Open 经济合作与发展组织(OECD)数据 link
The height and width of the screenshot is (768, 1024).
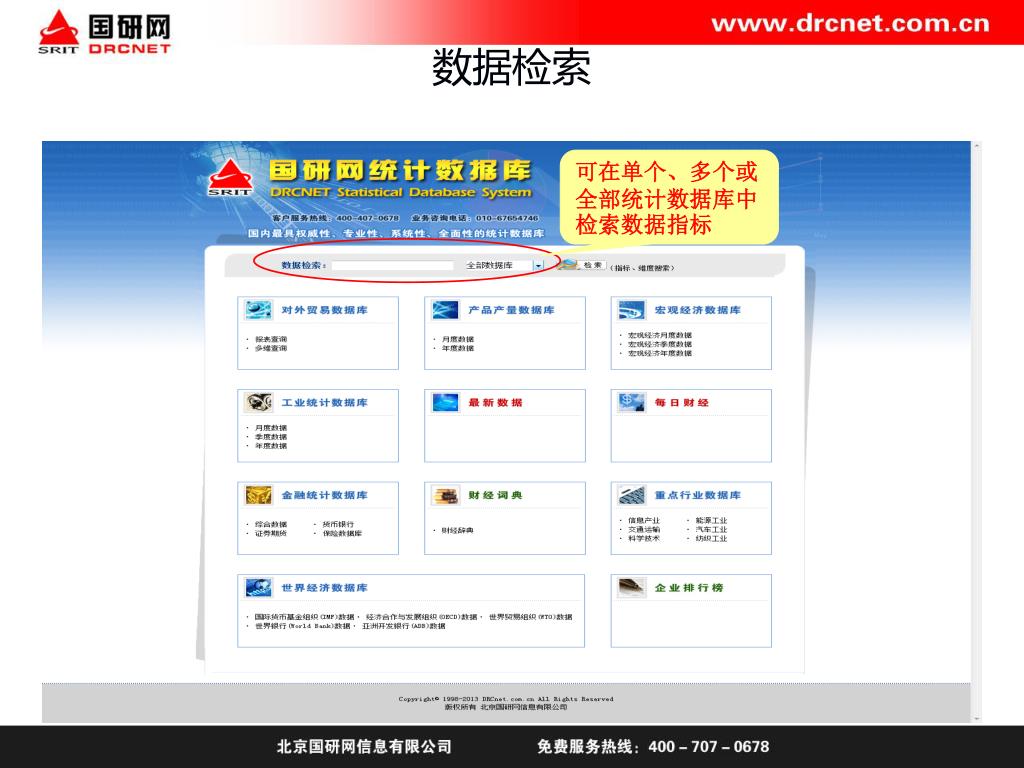click(x=422, y=617)
